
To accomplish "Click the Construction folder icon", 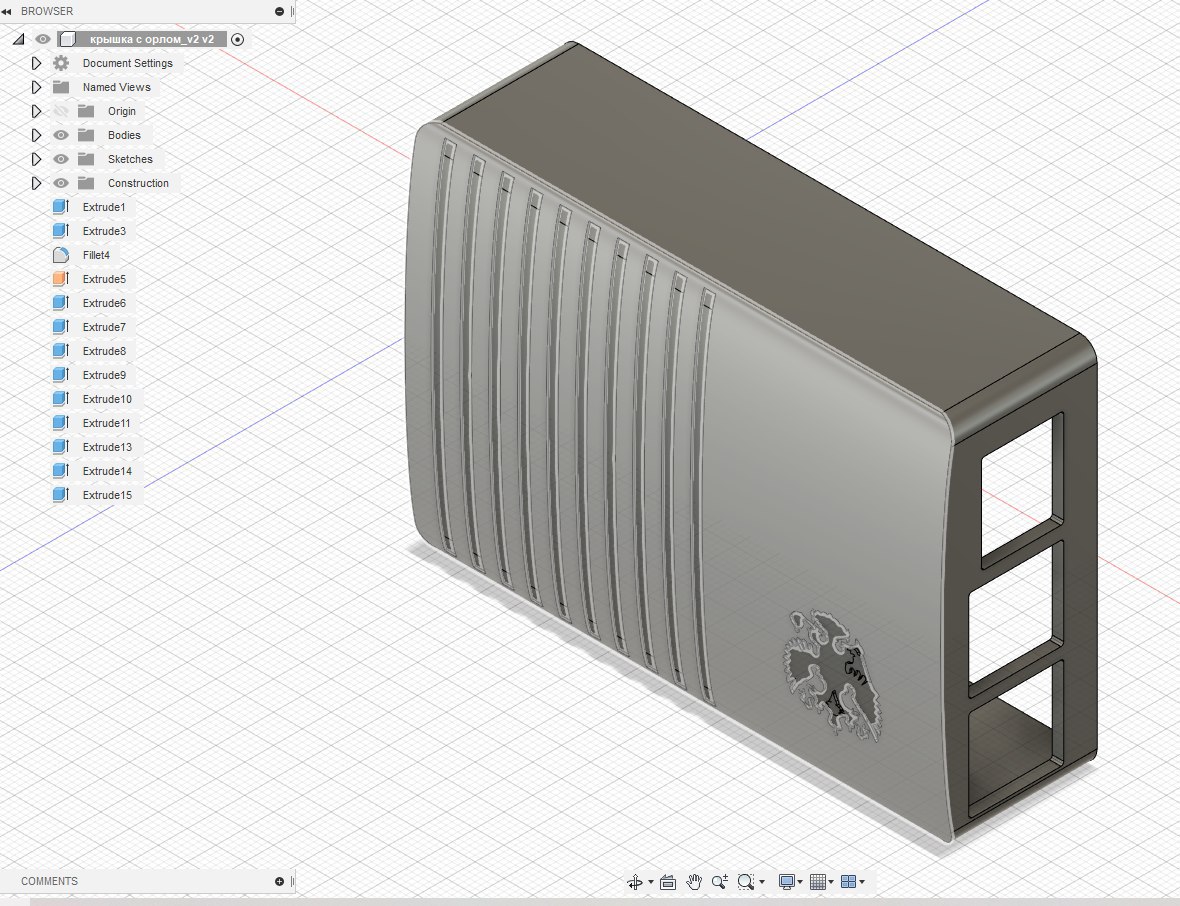I will [x=87, y=184].
